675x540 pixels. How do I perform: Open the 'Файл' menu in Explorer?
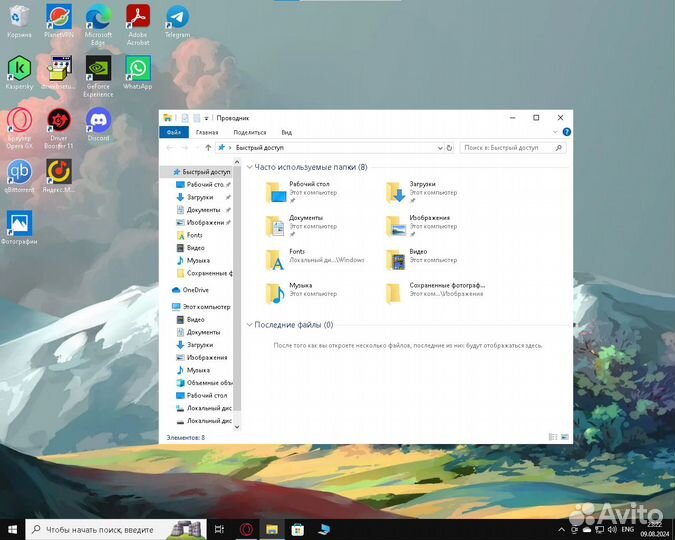point(174,132)
